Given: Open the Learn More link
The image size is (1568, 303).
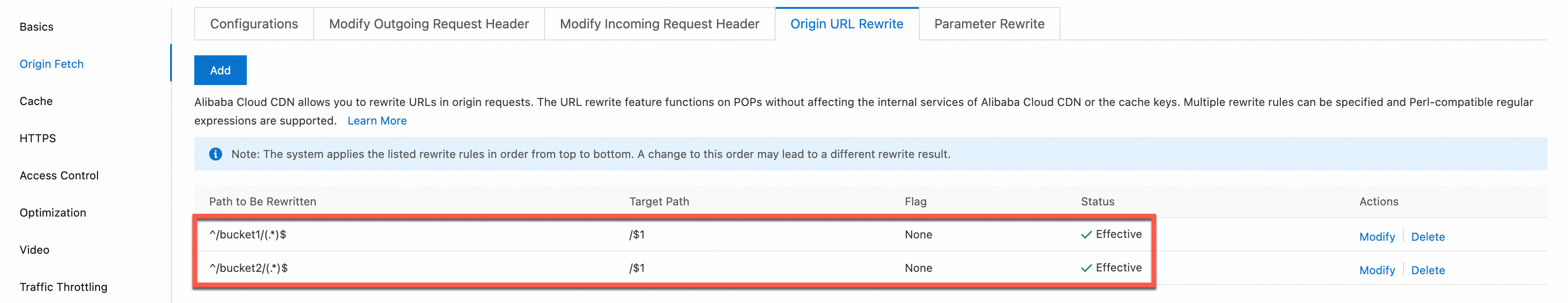Looking at the screenshot, I should (x=377, y=120).
